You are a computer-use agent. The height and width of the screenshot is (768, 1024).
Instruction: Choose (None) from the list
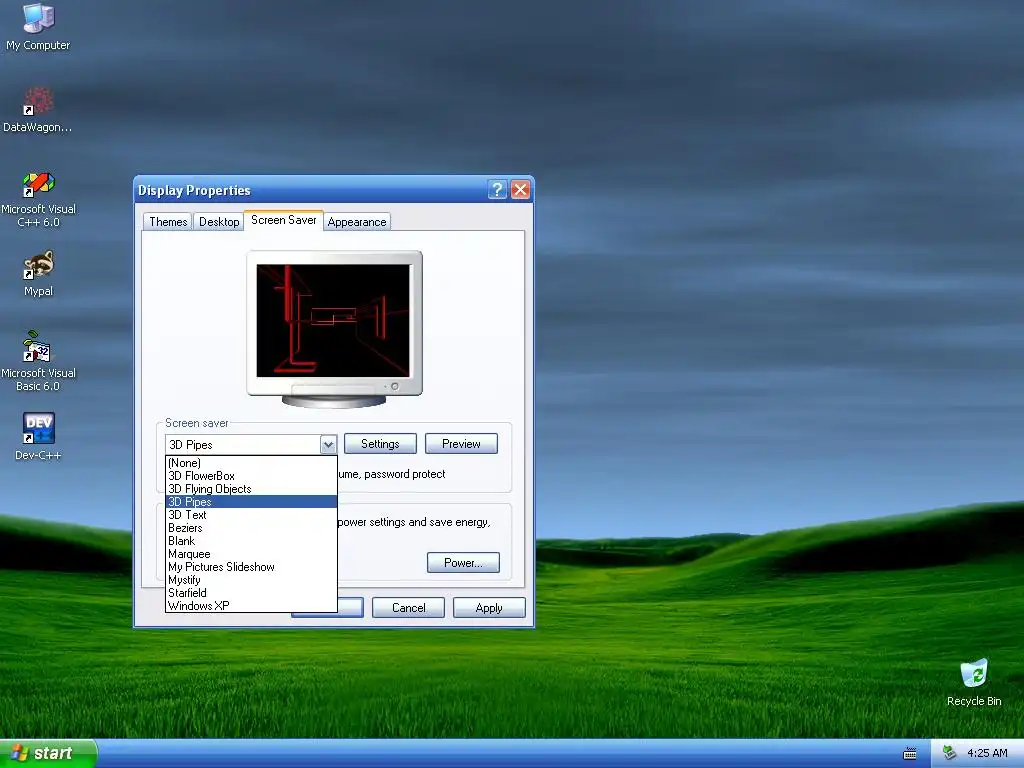251,463
